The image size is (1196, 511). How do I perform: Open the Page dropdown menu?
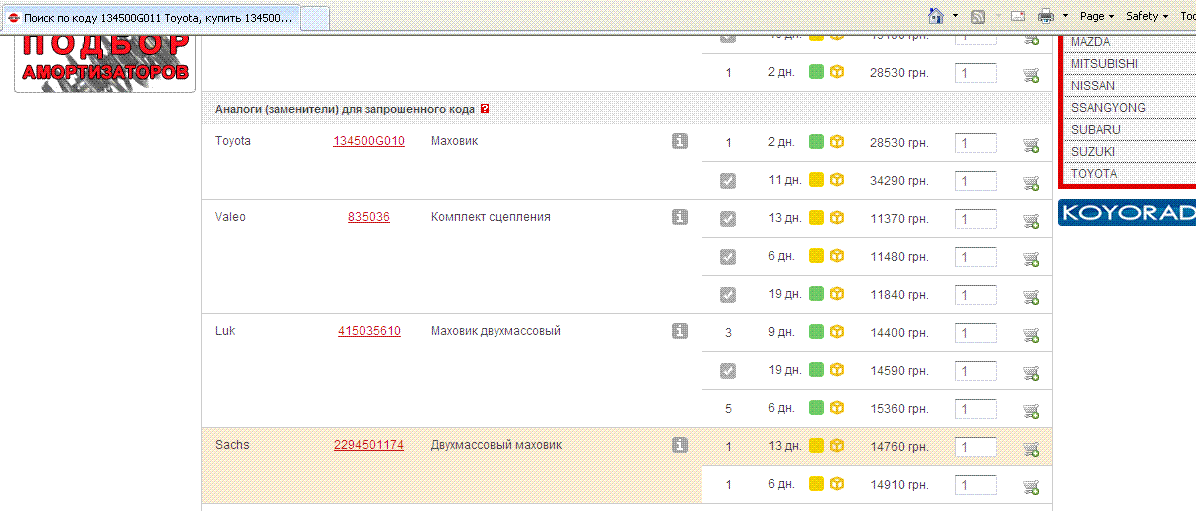pyautogui.click(x=1097, y=16)
